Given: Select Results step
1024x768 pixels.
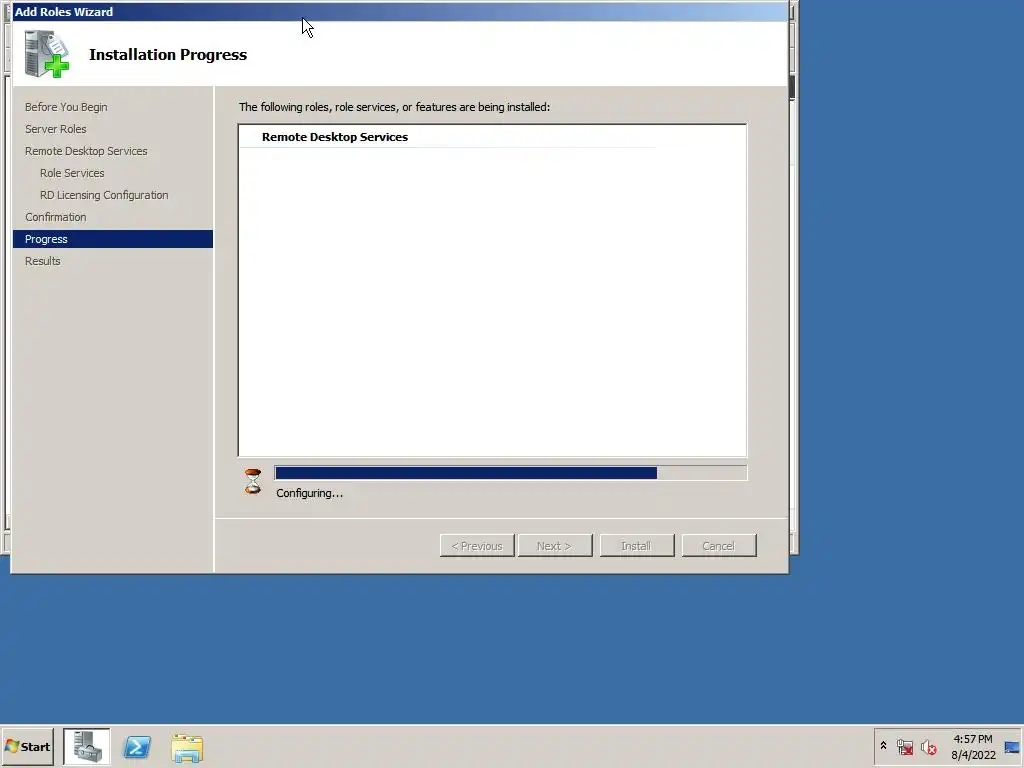Looking at the screenshot, I should click(x=42, y=261).
